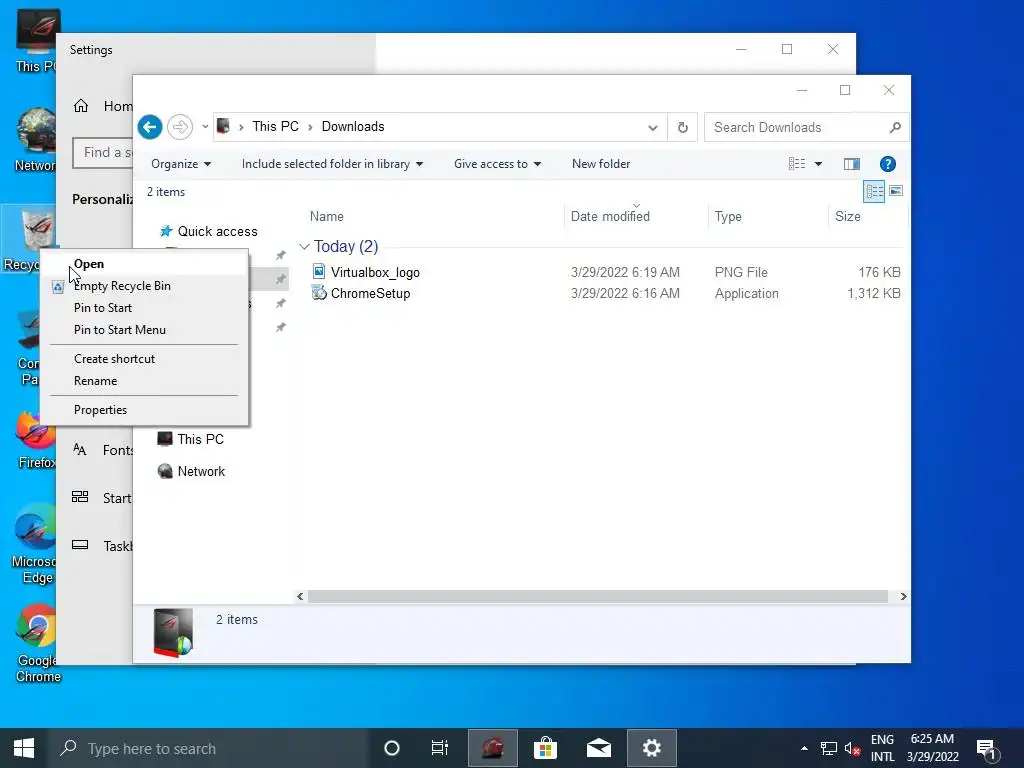
Task: Choose Pin to Start Menu
Action: [144, 330]
